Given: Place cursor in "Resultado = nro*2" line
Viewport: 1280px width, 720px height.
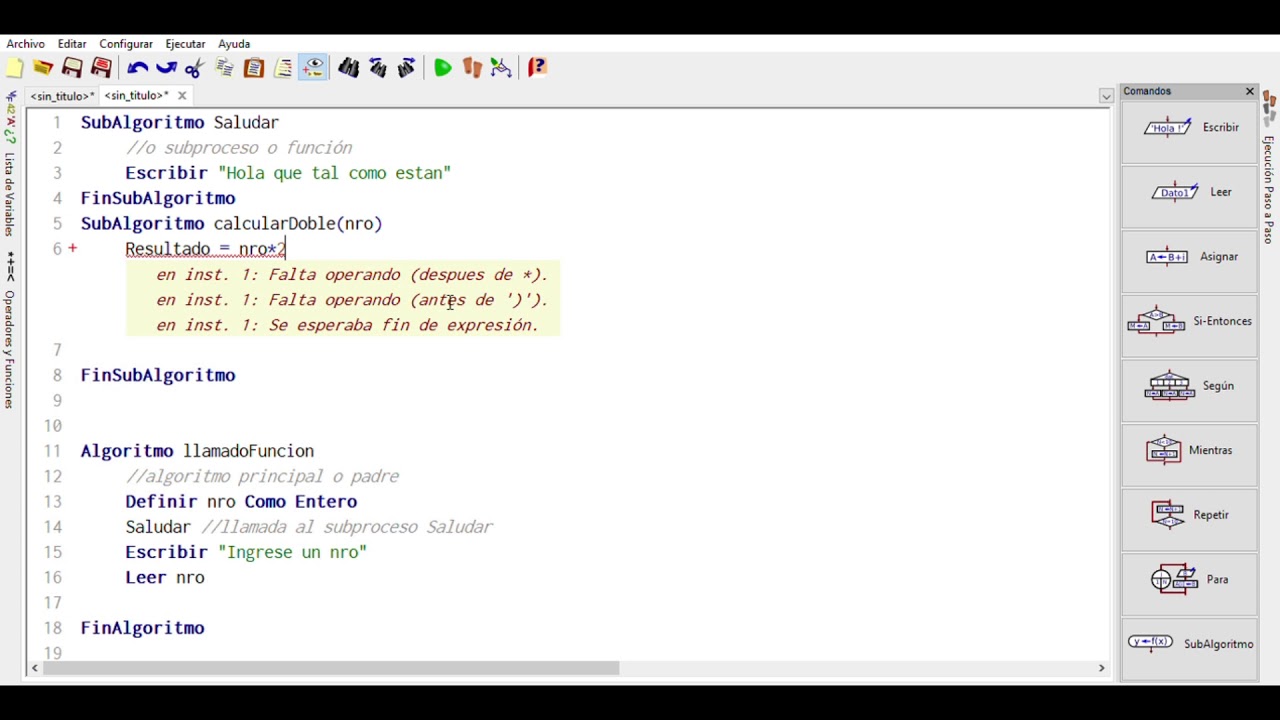Looking at the screenshot, I should (205, 249).
